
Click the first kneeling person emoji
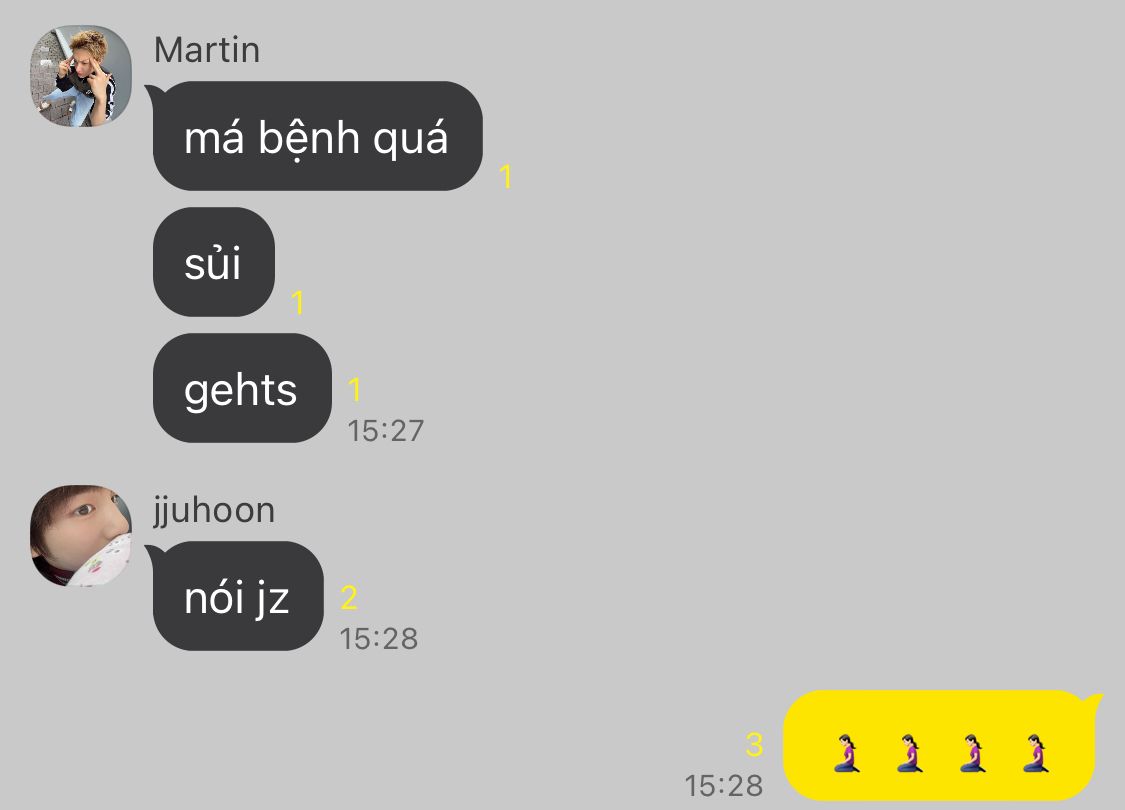[847, 753]
